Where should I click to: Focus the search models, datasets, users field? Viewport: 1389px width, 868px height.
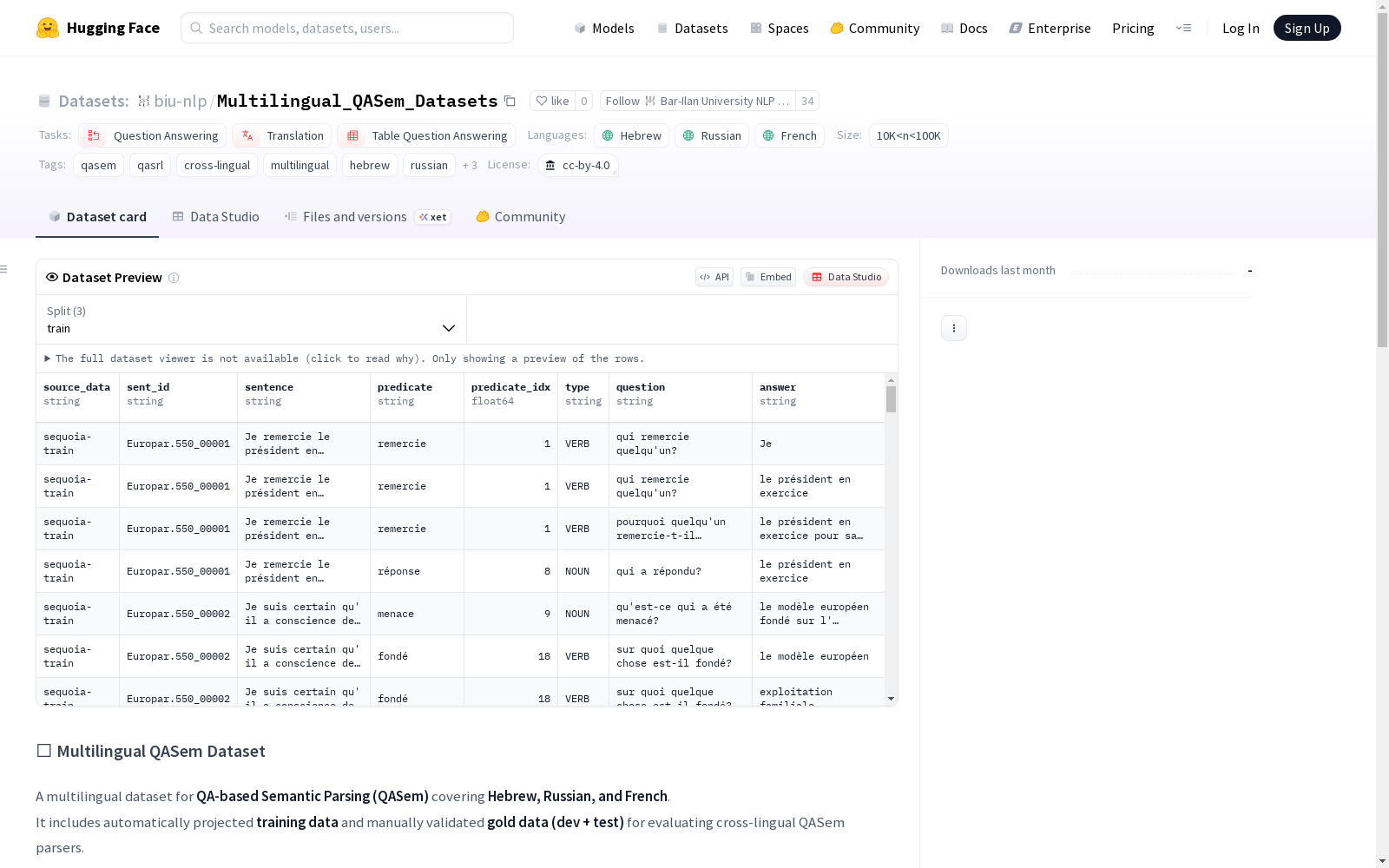[x=347, y=28]
